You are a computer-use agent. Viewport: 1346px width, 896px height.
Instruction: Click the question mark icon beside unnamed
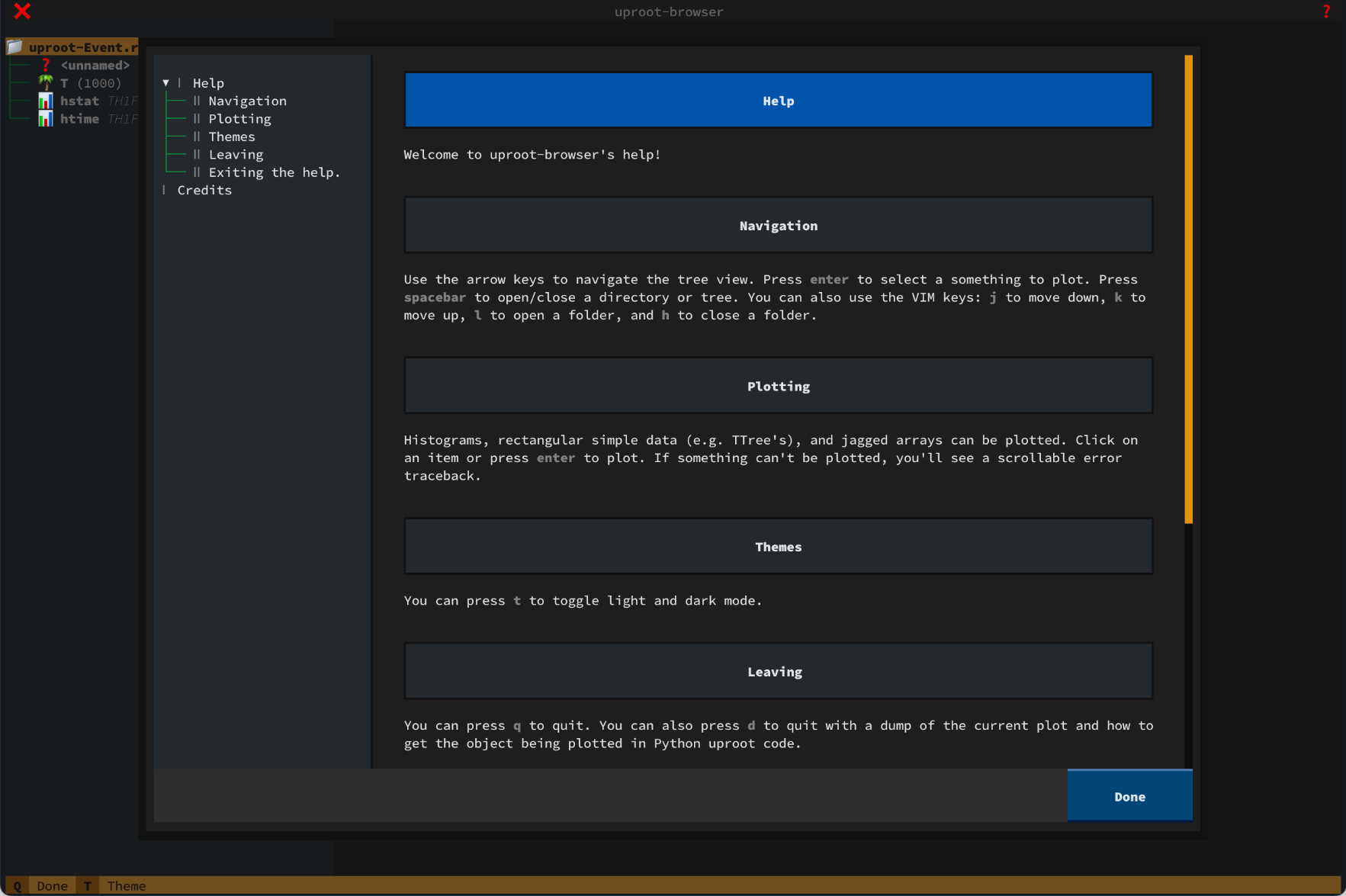click(x=46, y=66)
